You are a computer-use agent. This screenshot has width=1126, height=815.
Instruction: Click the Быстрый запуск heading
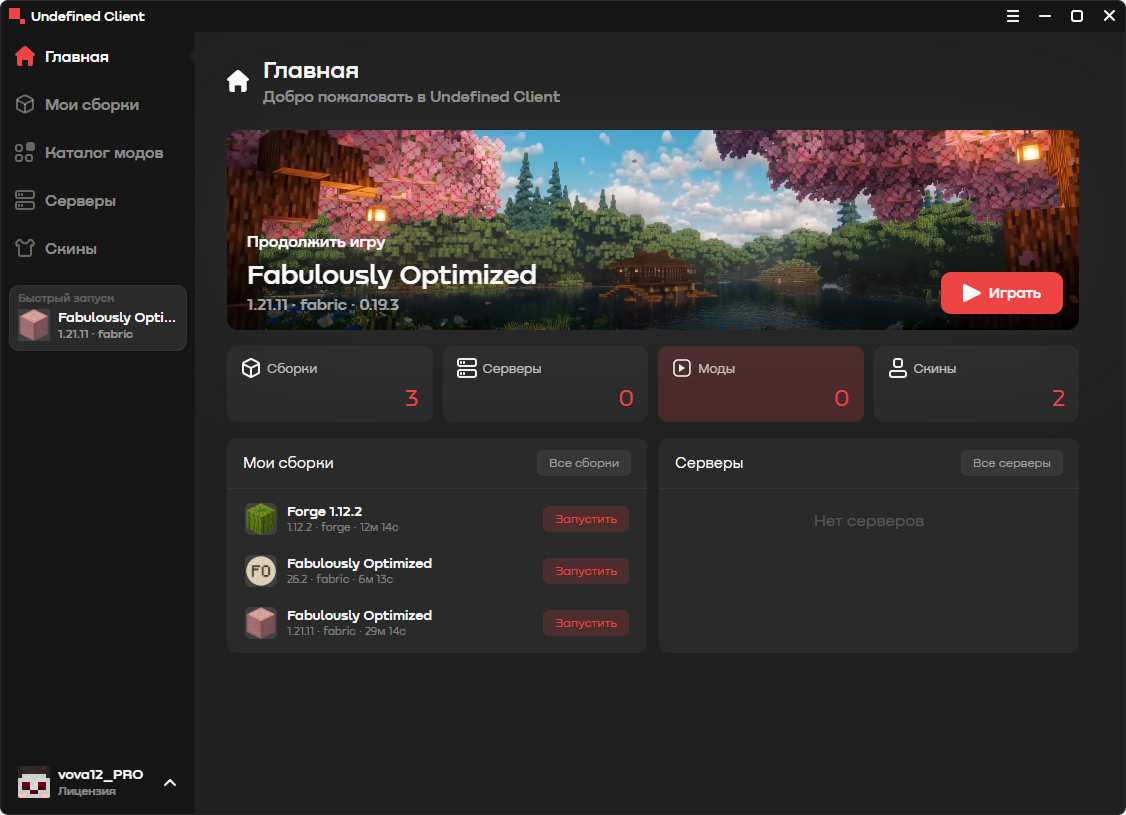click(x=66, y=298)
